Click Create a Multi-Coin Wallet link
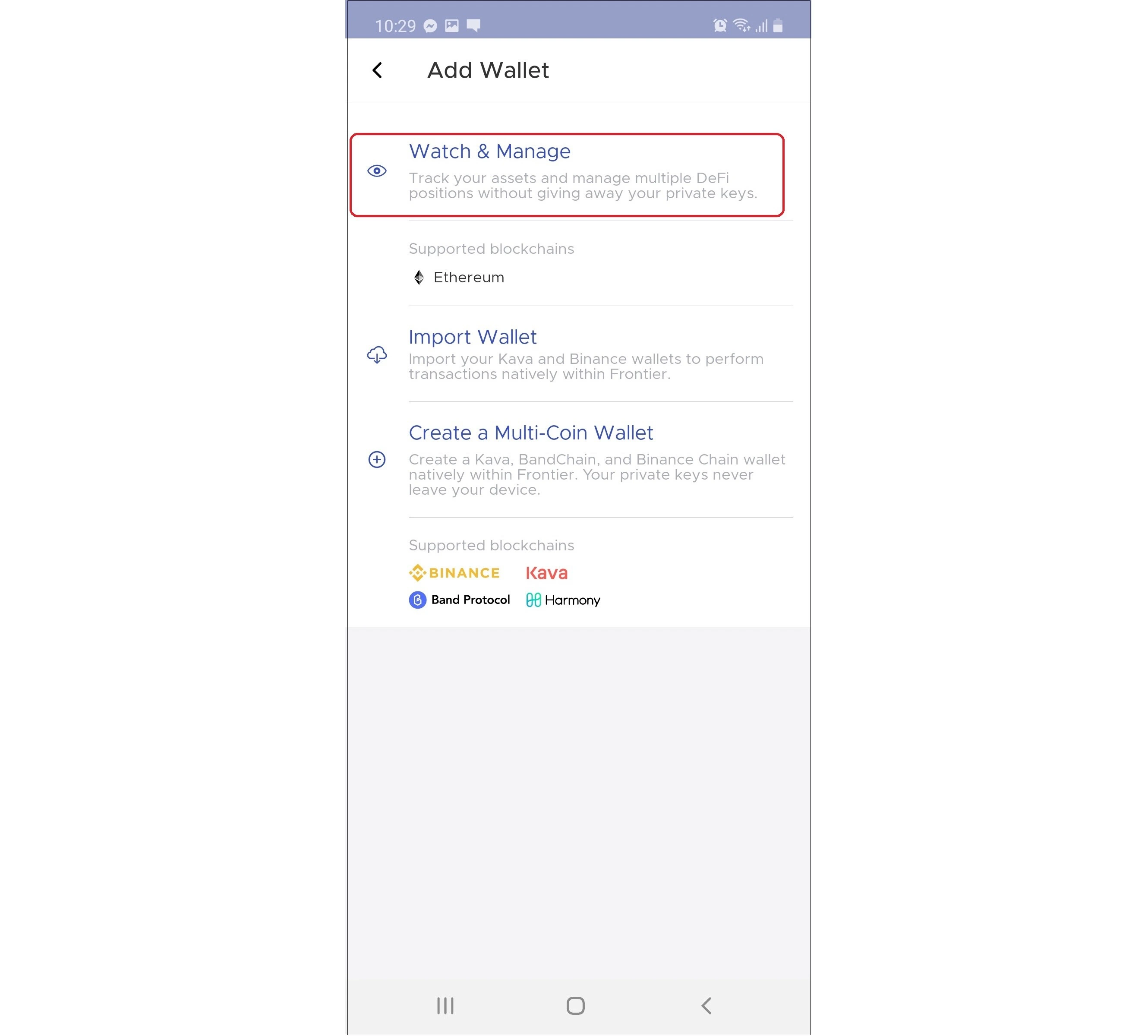The image size is (1148, 1036). pyautogui.click(x=531, y=432)
